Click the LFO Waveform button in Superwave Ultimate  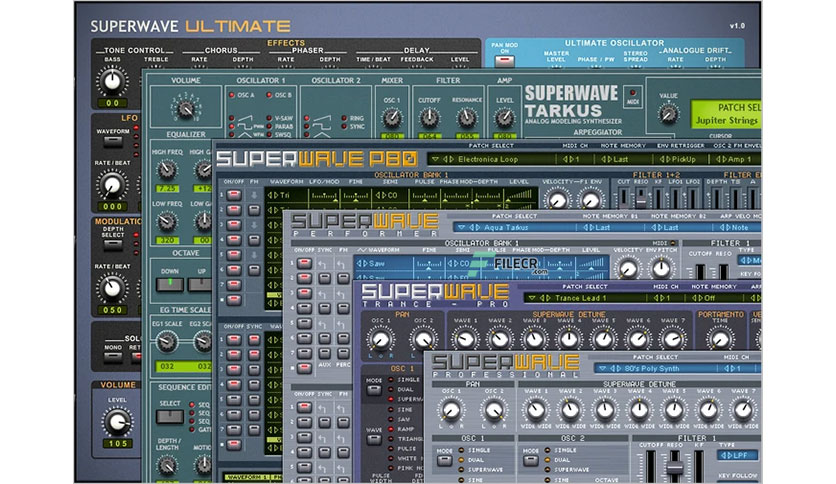coord(112,142)
